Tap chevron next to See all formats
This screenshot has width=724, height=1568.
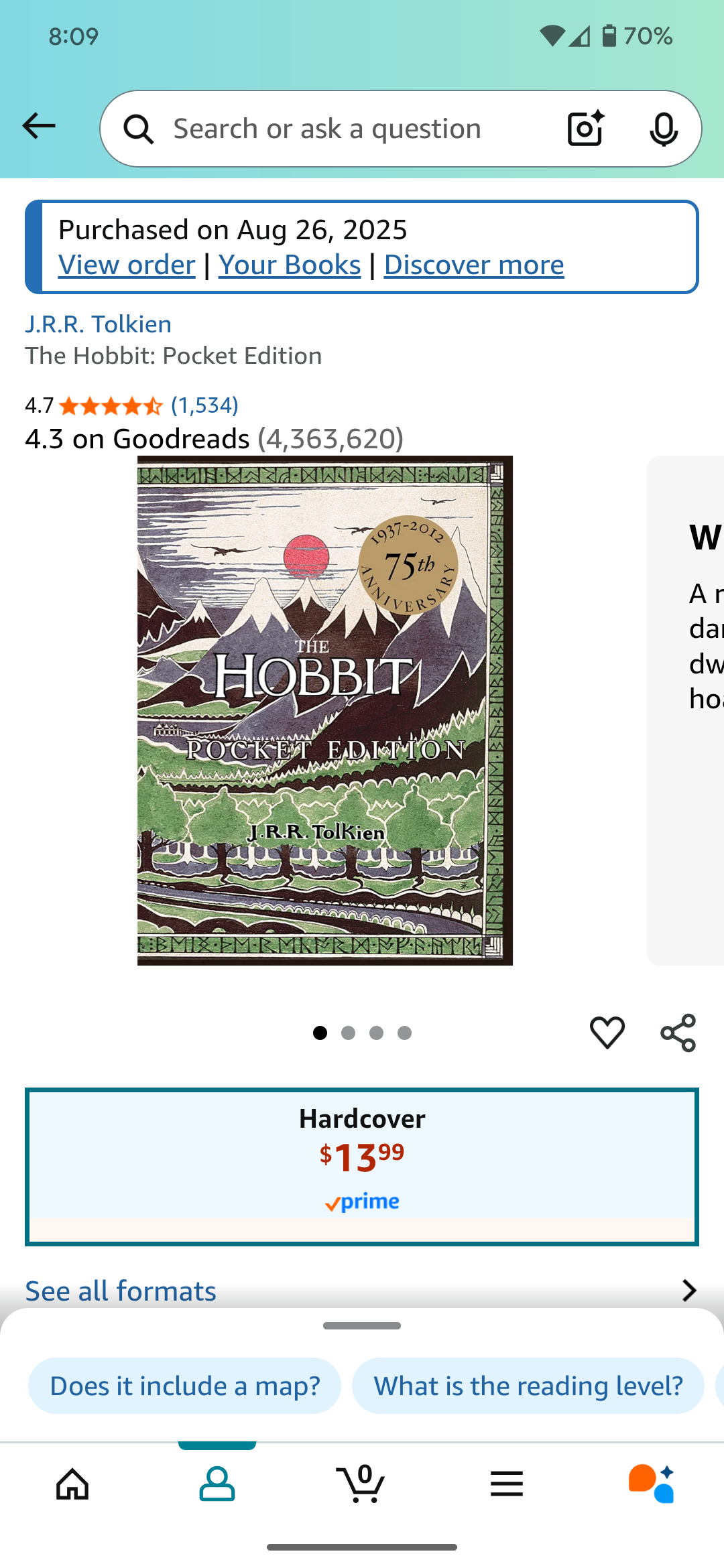(x=689, y=1291)
